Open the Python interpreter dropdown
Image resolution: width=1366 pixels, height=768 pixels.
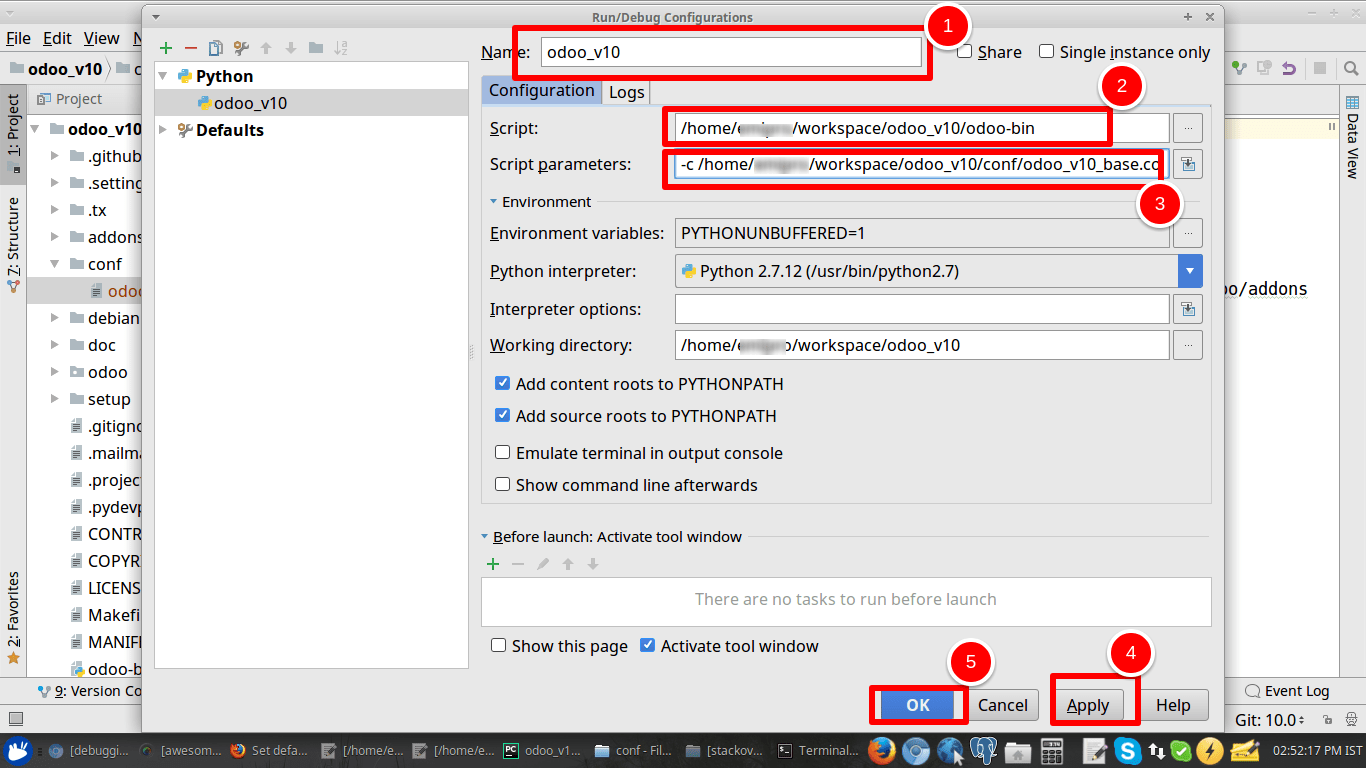pyautogui.click(x=1189, y=270)
